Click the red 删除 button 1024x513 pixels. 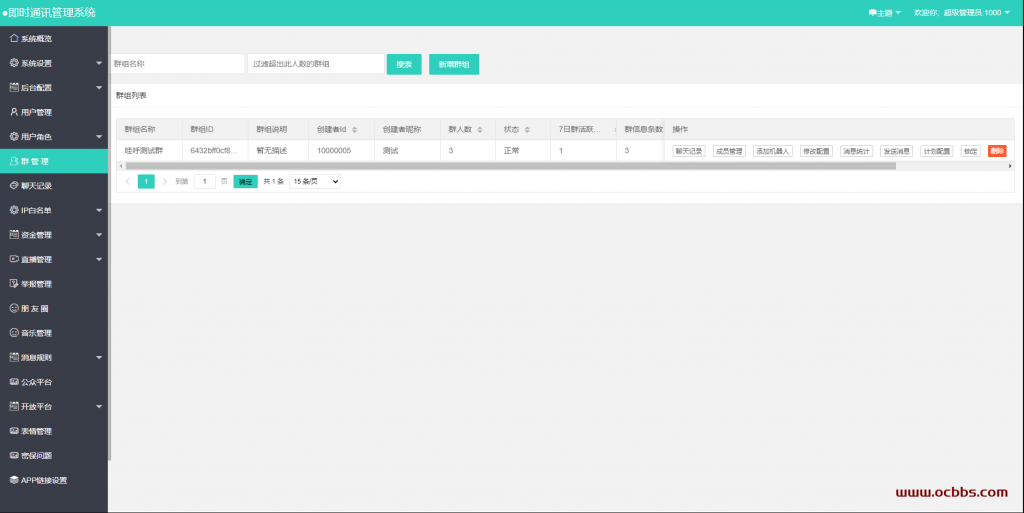pyautogui.click(x=997, y=151)
